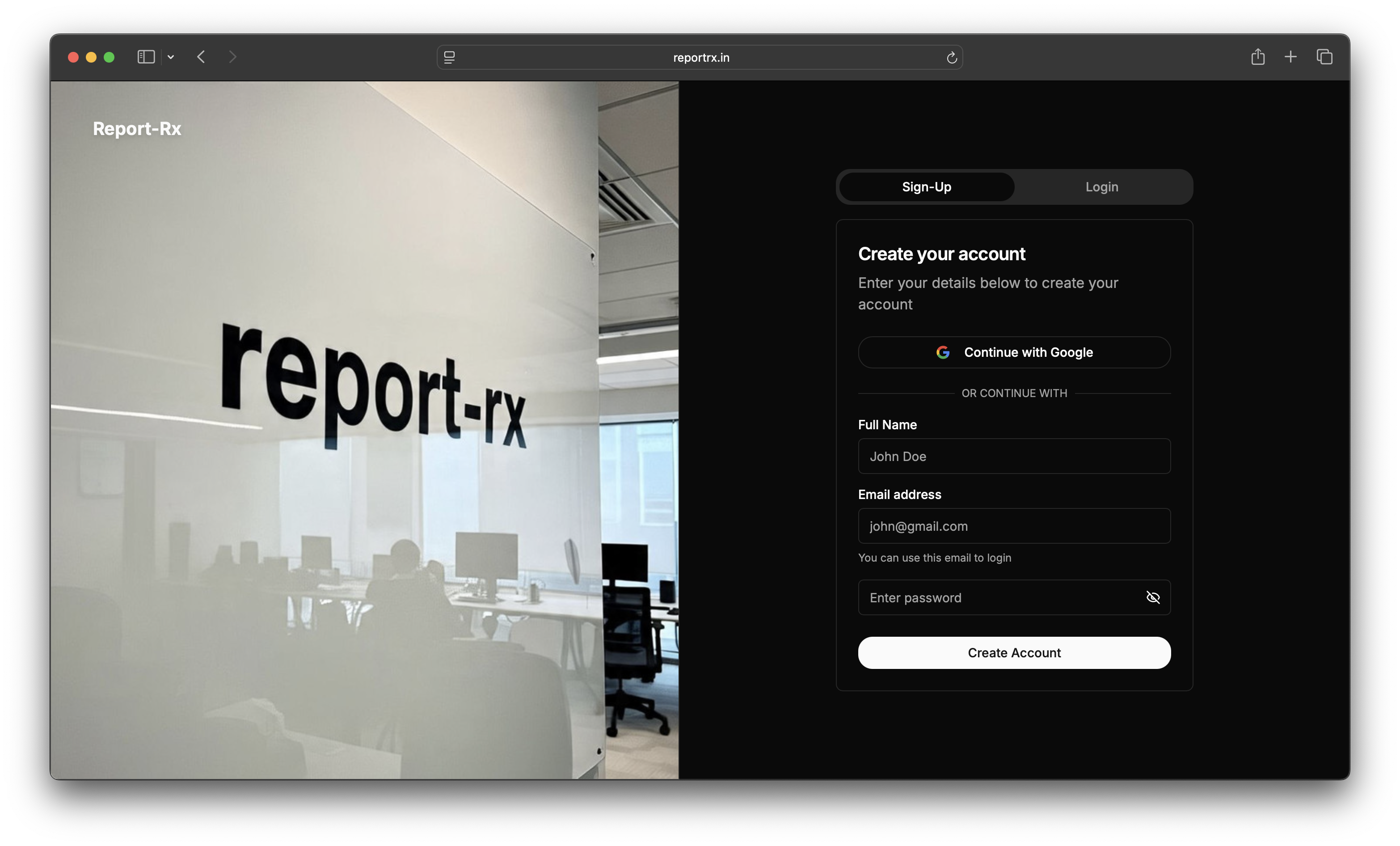1400x846 pixels.
Task: Click the yellow minimize window button
Action: [91, 57]
